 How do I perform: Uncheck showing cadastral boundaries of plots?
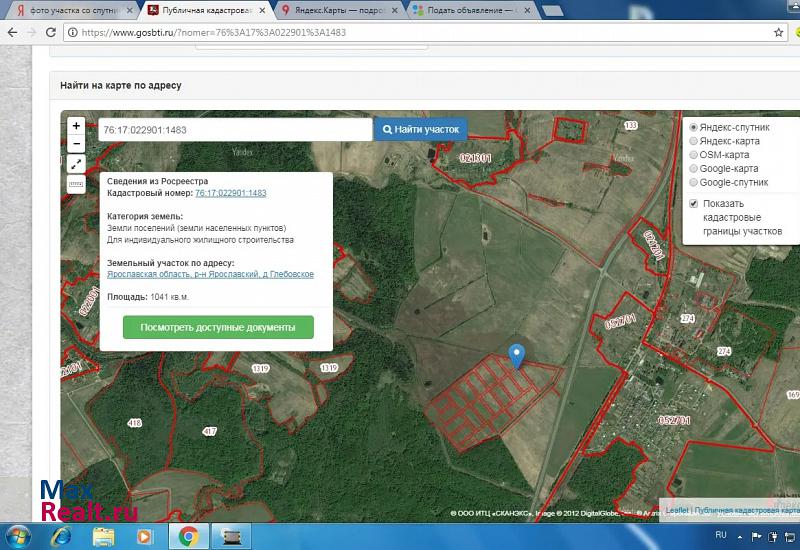pyautogui.click(x=694, y=204)
